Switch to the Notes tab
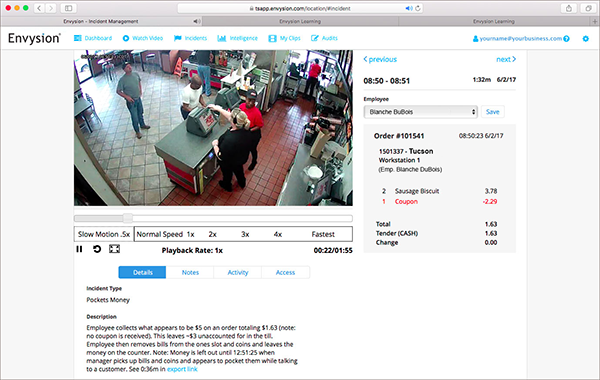The height and width of the screenshot is (380, 600). pyautogui.click(x=190, y=272)
